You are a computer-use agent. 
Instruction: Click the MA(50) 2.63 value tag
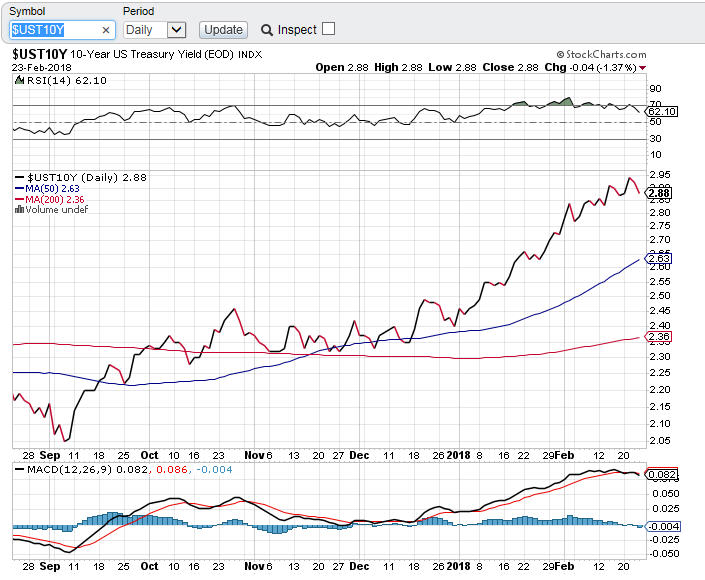click(x=659, y=258)
